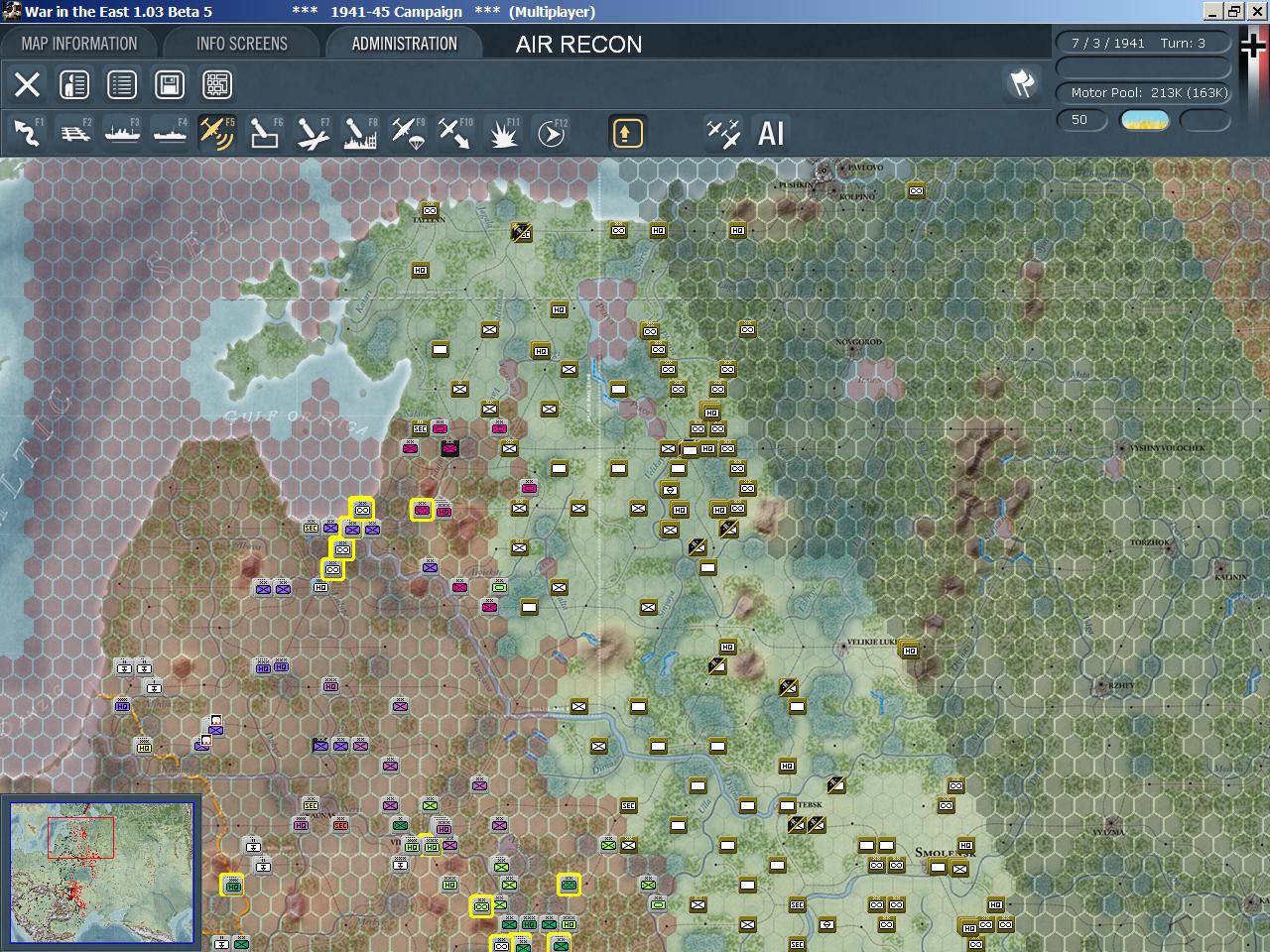The width and height of the screenshot is (1270, 952).
Task: Switch to the ADMINISTRATION tab
Action: pyautogui.click(x=405, y=44)
